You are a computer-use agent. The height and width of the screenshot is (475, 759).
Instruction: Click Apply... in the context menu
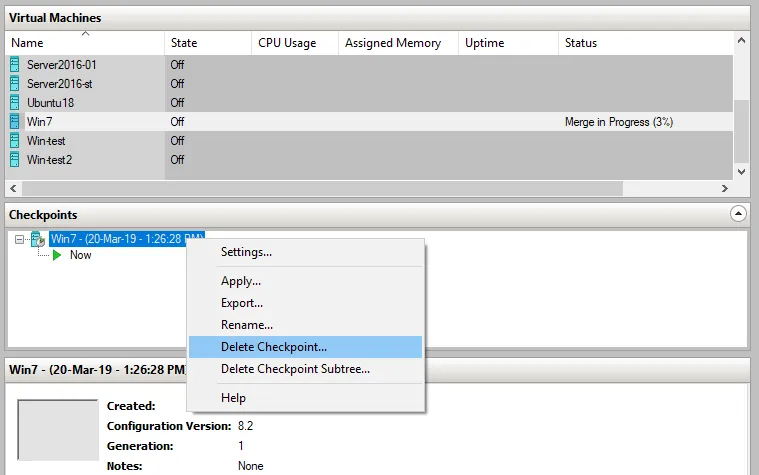[241, 281]
